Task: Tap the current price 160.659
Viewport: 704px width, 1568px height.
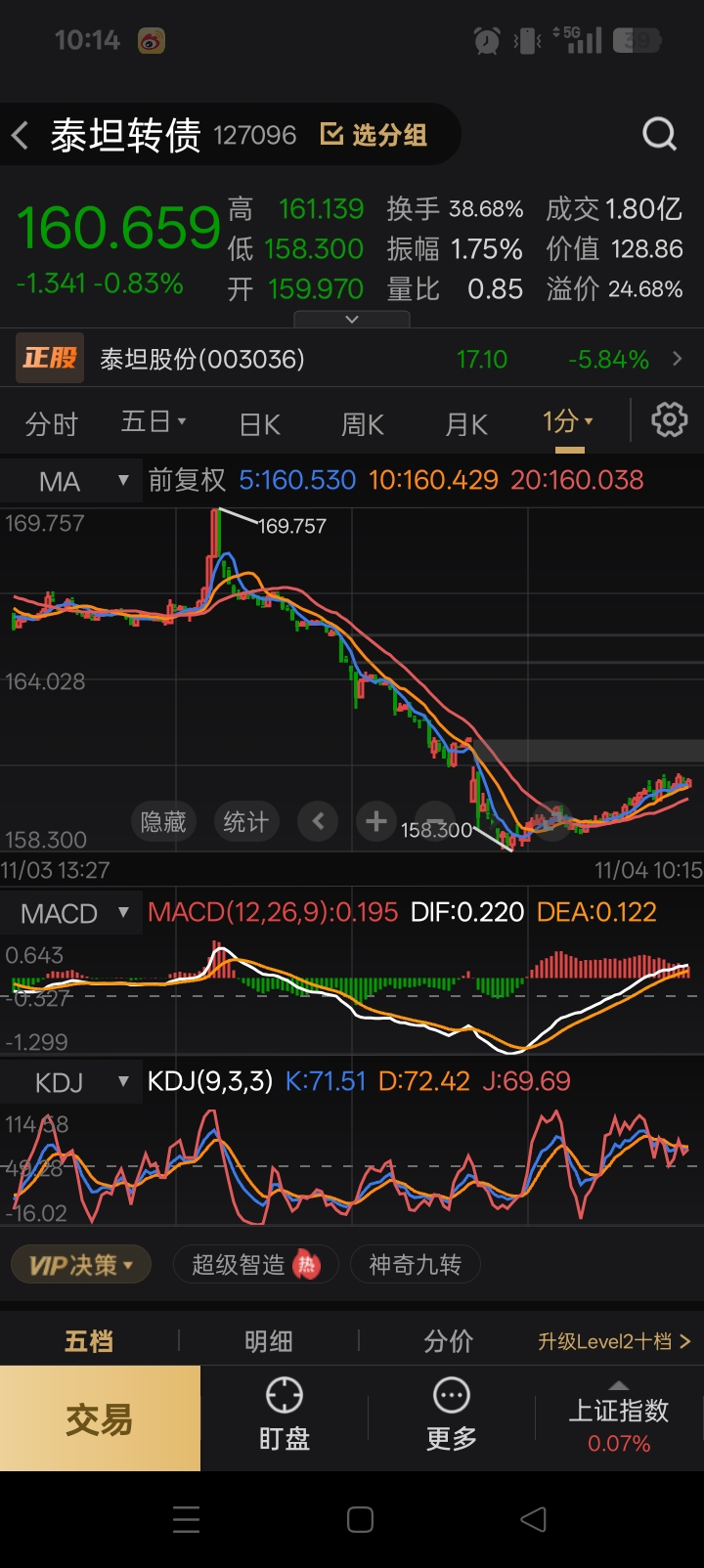Action: tap(119, 228)
